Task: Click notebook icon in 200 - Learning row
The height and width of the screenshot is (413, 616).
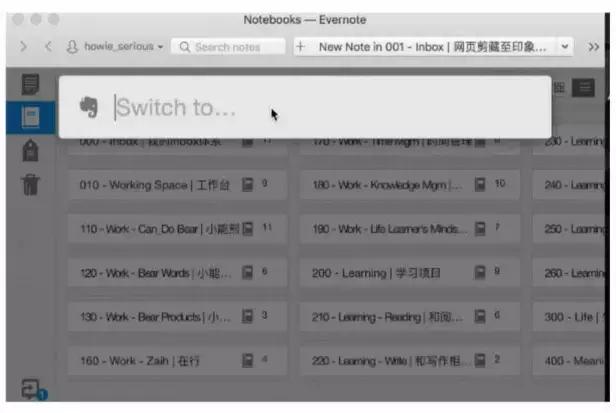Action: pos(480,272)
